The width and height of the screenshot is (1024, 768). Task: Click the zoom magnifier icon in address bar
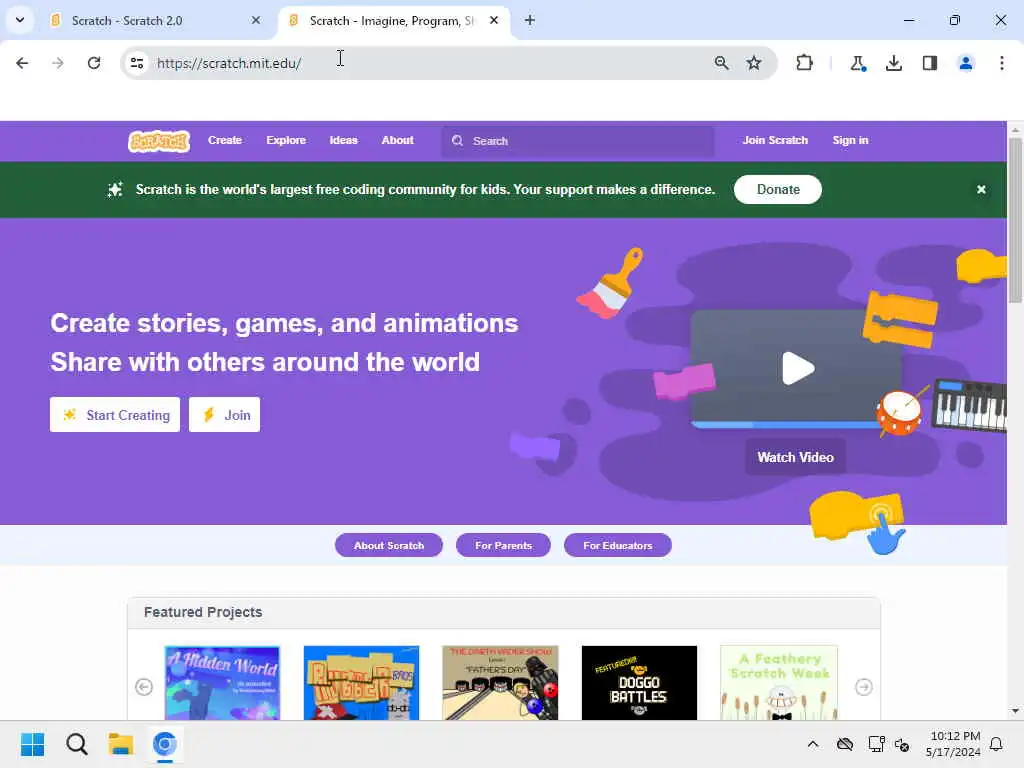click(721, 63)
